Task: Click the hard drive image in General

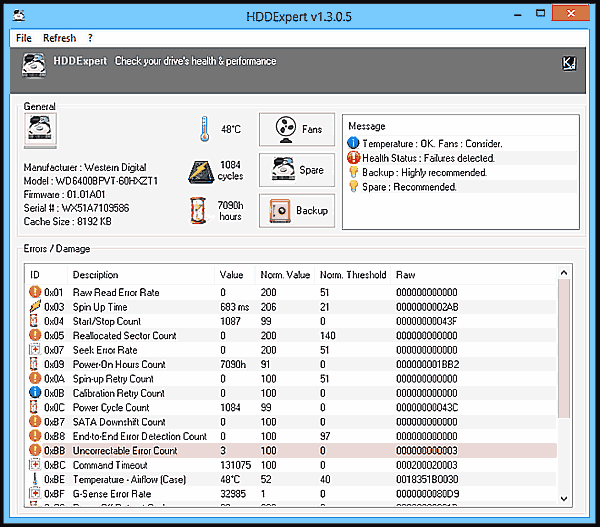Action: click(x=42, y=131)
